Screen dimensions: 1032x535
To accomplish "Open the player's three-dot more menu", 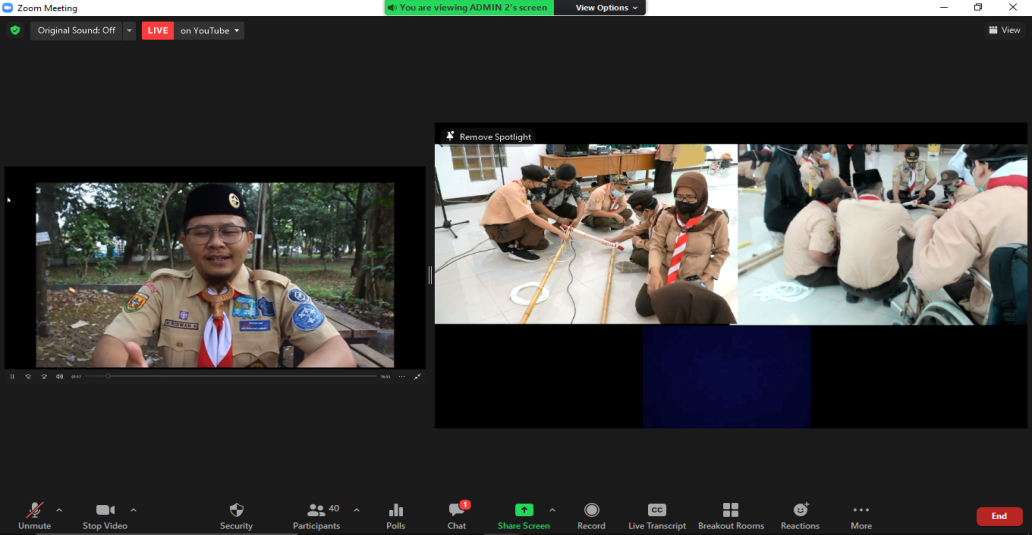I will pyautogui.click(x=401, y=376).
